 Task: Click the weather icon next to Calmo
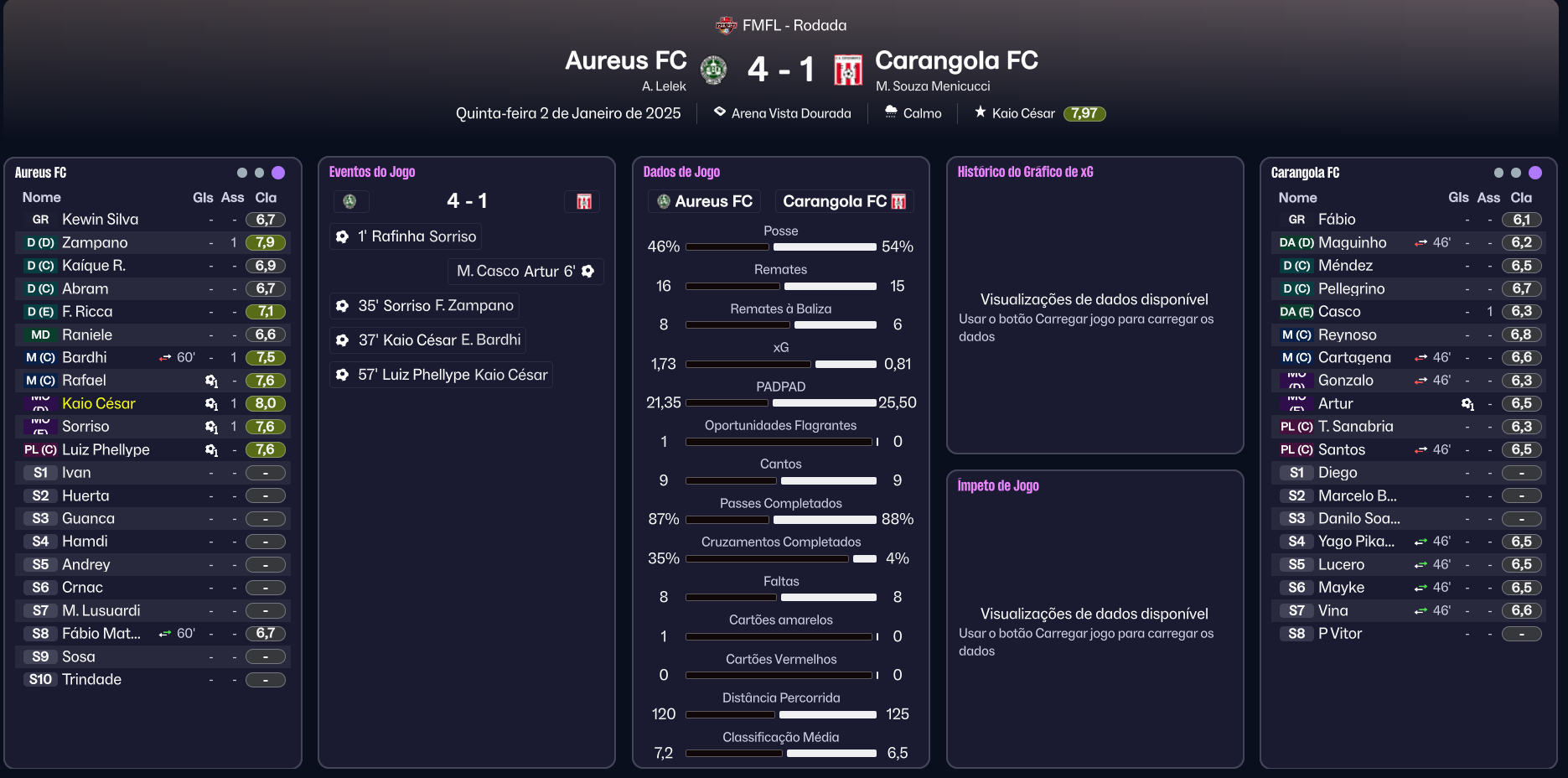point(892,112)
